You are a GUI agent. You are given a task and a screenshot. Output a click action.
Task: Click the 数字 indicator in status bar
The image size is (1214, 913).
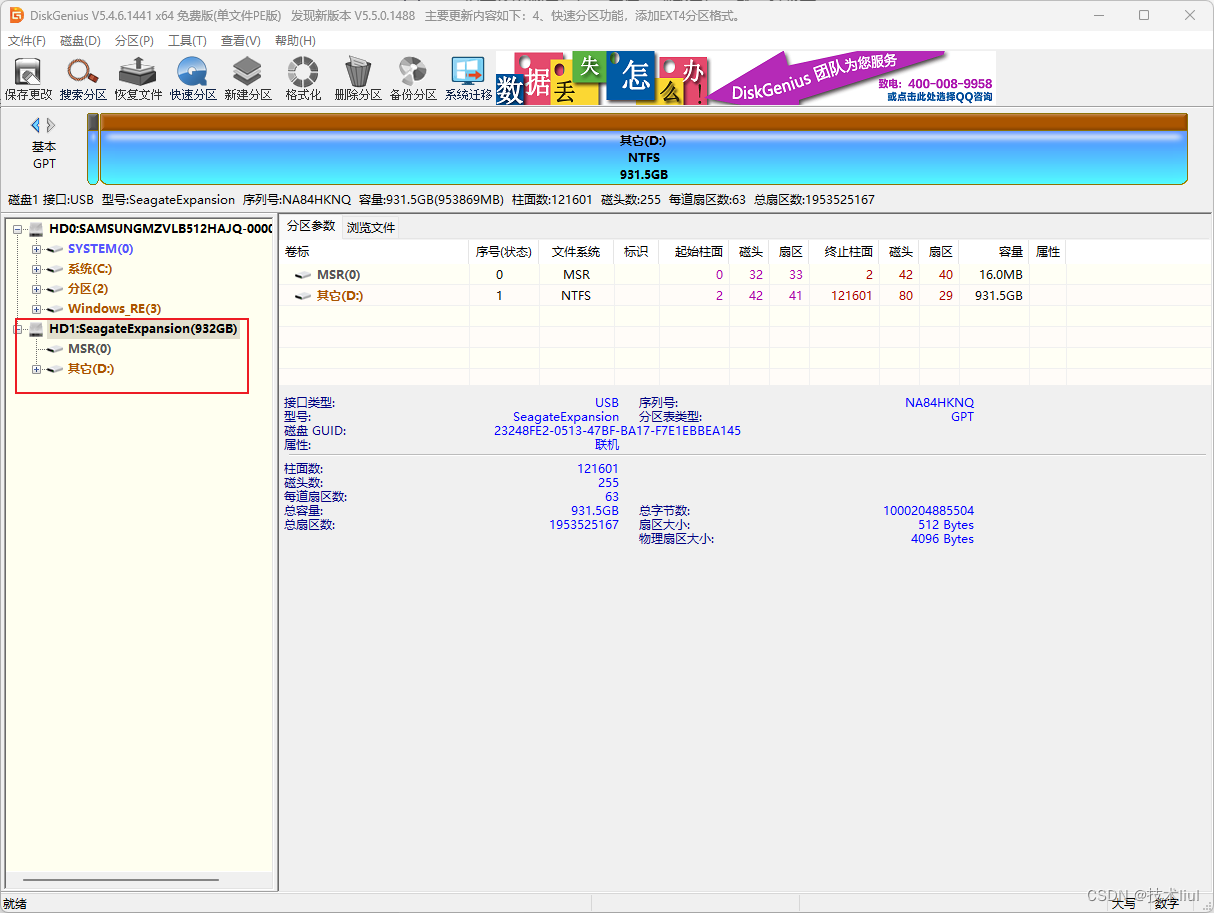coord(1166,904)
